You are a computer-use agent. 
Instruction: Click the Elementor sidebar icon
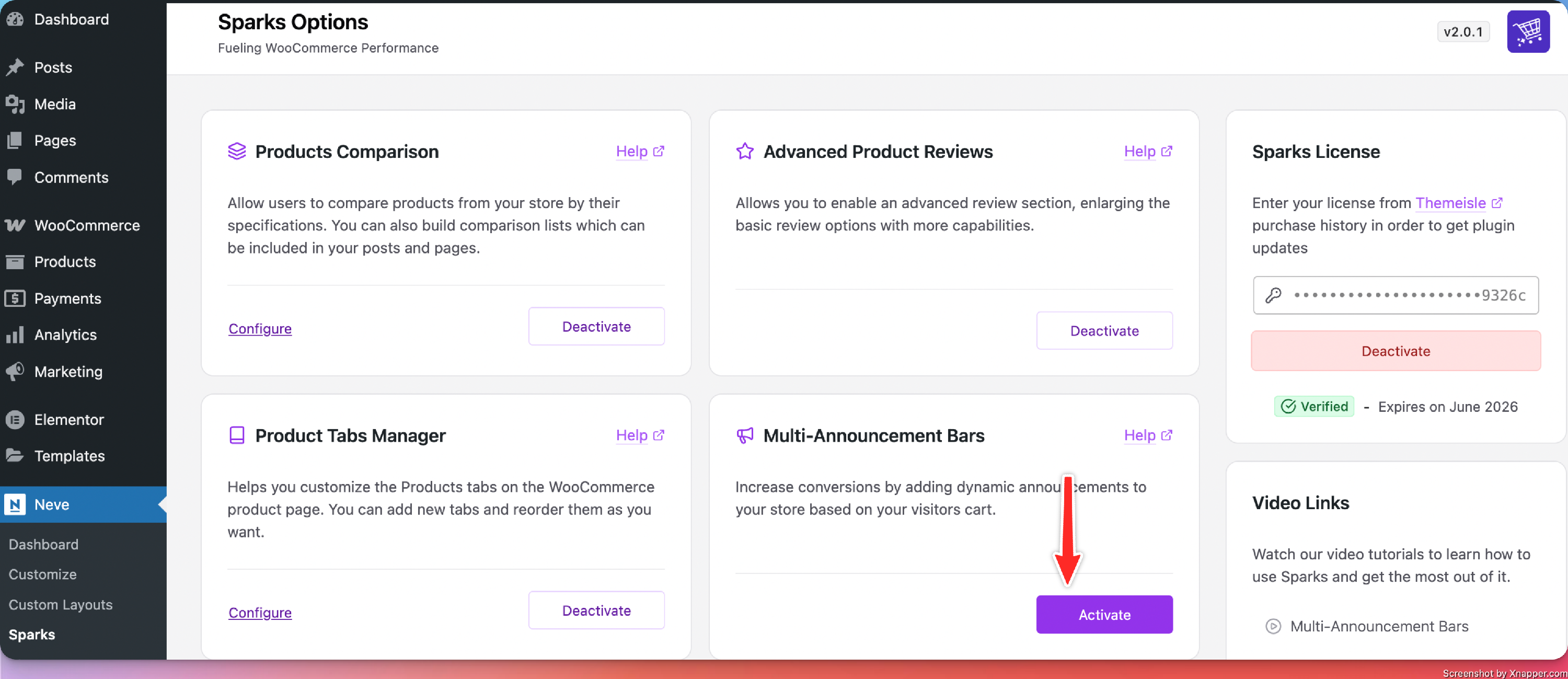coord(15,420)
